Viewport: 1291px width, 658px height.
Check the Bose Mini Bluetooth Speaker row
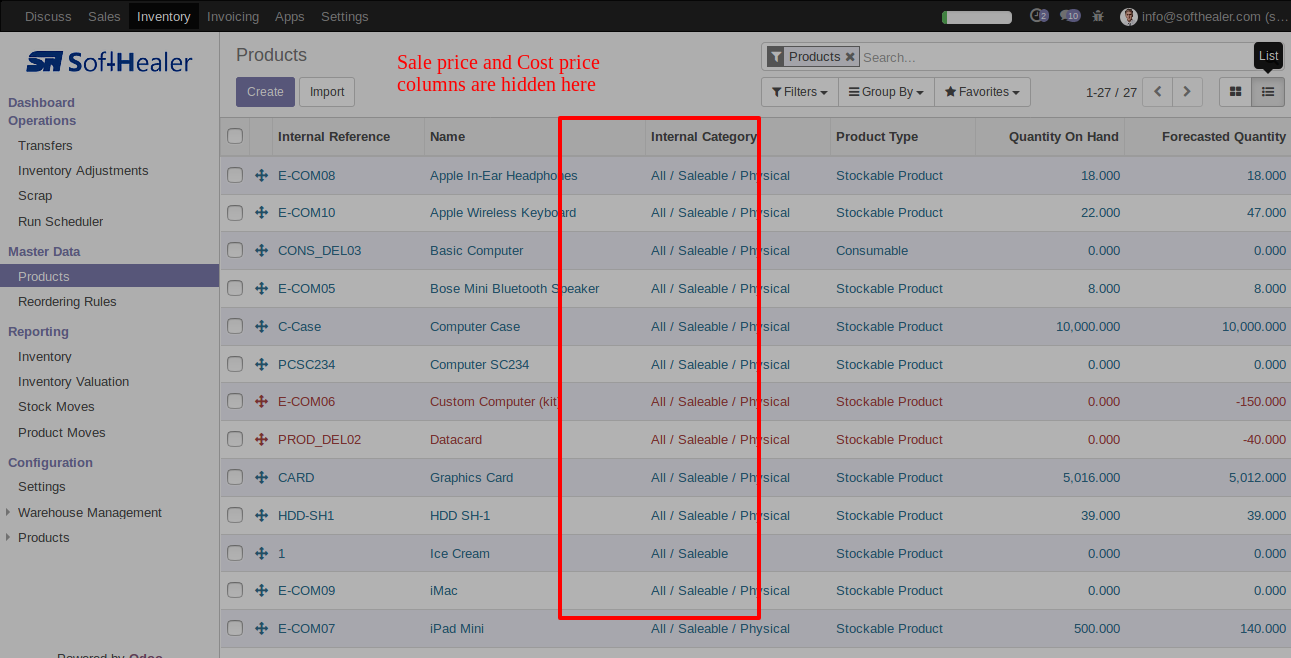click(235, 288)
